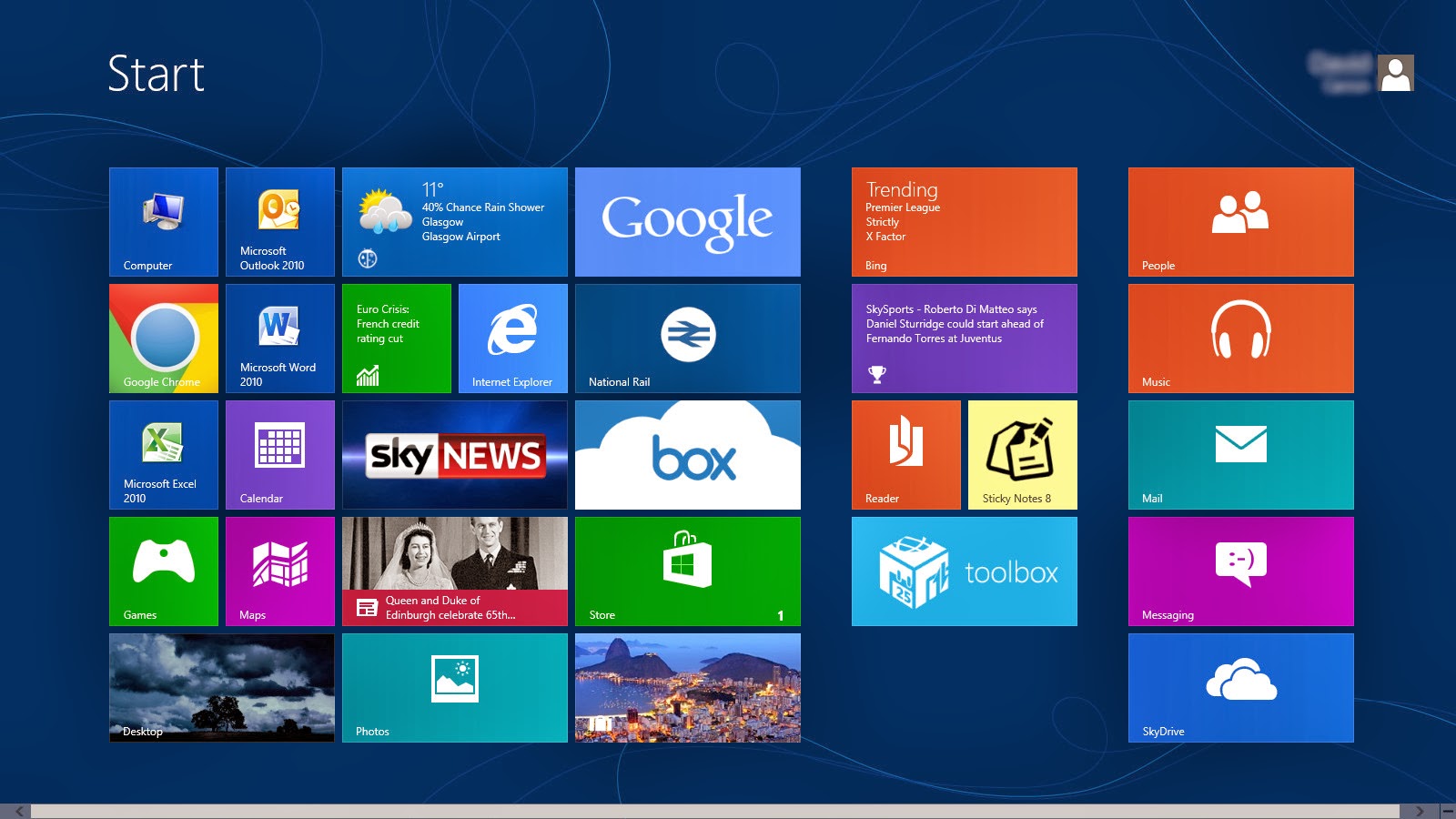Open the Music app
Image resolution: width=1456 pixels, height=819 pixels.
(1240, 338)
